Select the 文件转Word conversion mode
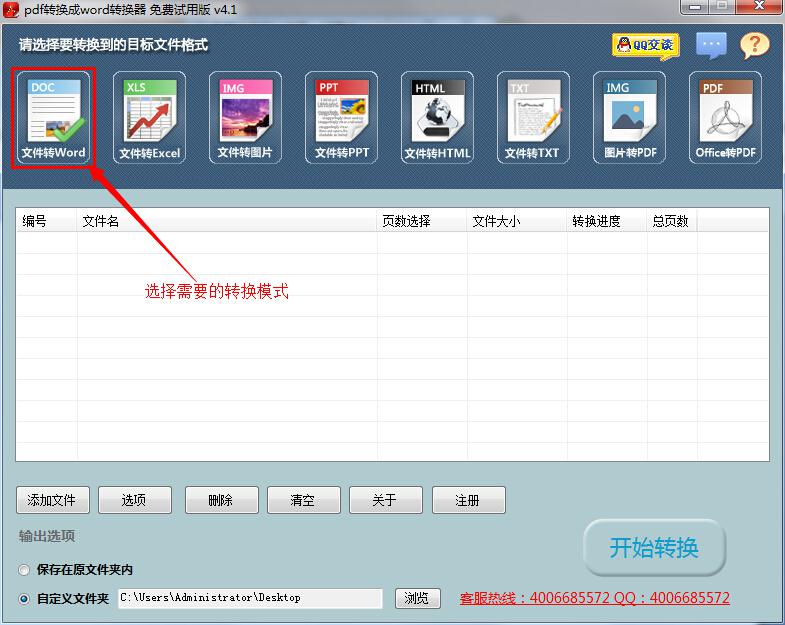 click(x=54, y=118)
